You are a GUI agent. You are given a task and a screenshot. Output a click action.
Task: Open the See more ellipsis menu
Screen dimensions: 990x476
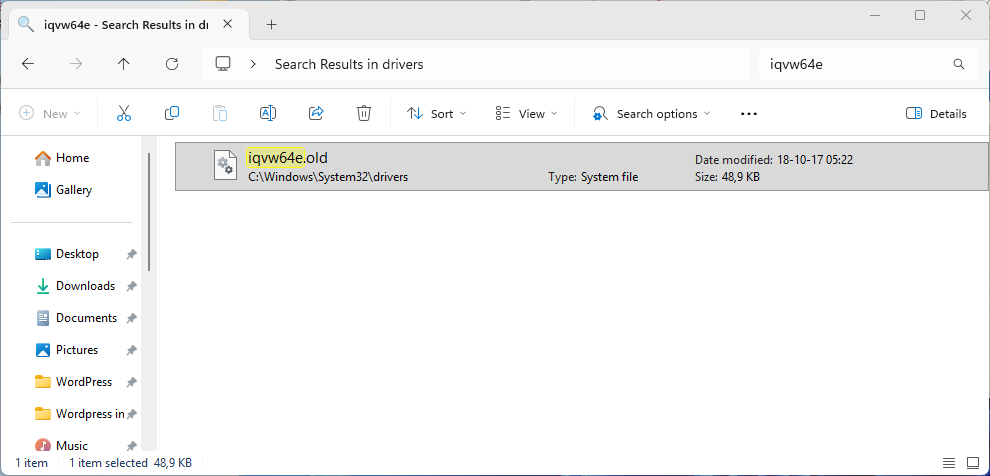coord(749,114)
